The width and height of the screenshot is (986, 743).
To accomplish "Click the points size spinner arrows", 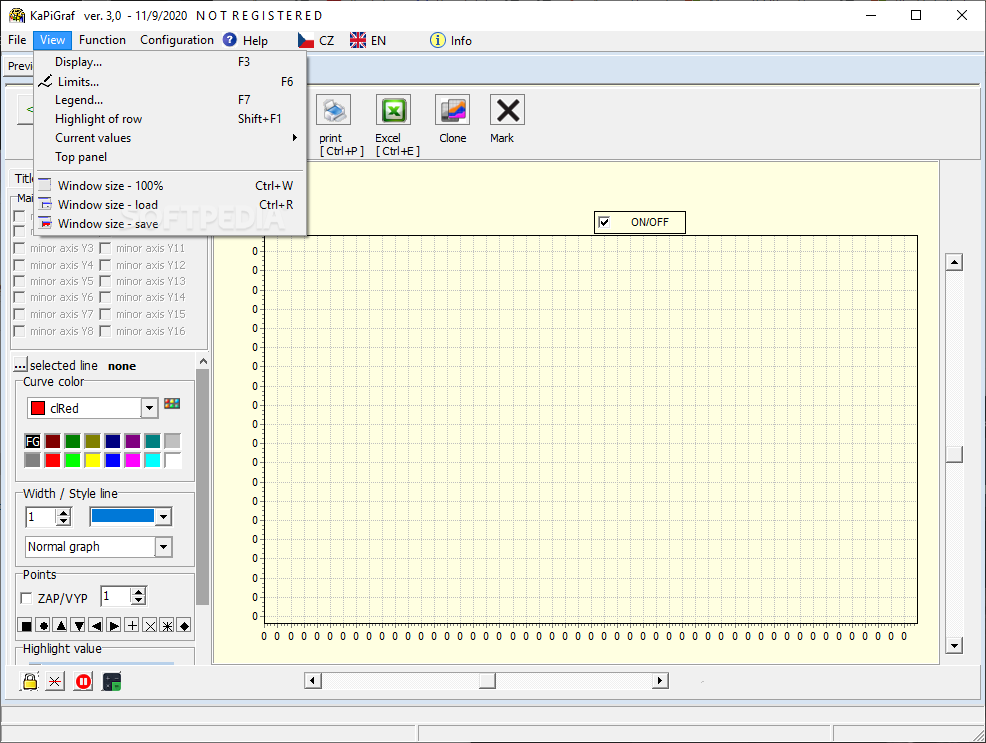I will point(138,596).
